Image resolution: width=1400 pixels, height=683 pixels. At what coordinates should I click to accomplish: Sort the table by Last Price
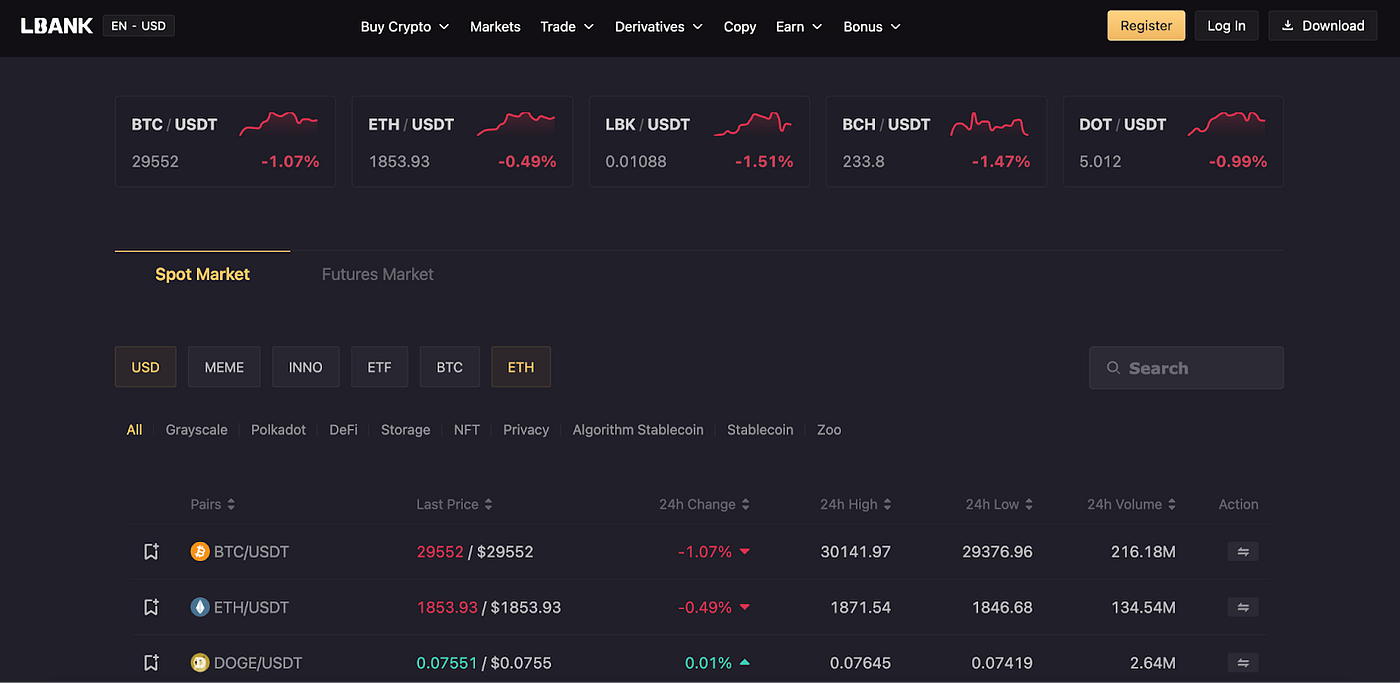(488, 504)
